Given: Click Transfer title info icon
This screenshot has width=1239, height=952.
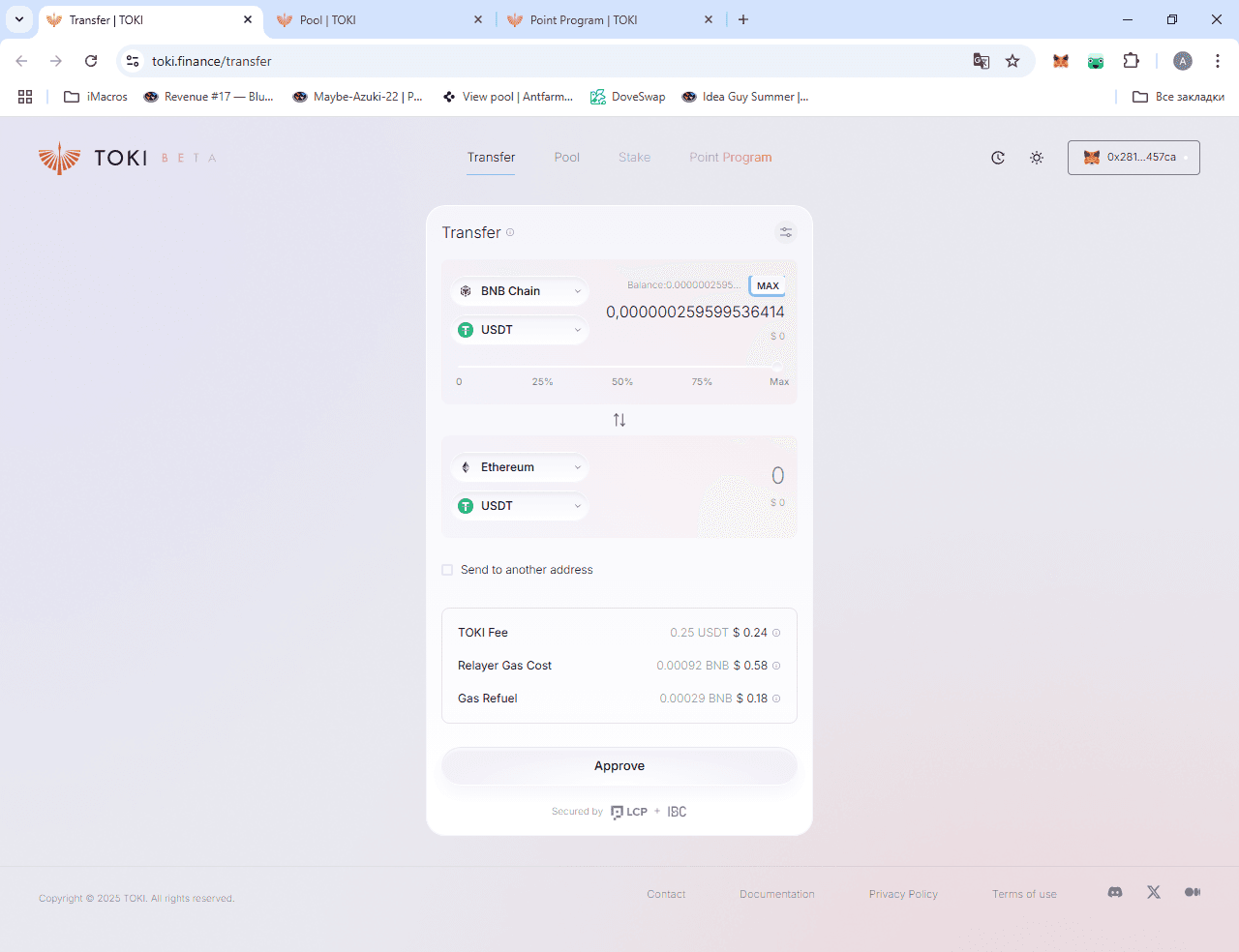Looking at the screenshot, I should pyautogui.click(x=510, y=232).
